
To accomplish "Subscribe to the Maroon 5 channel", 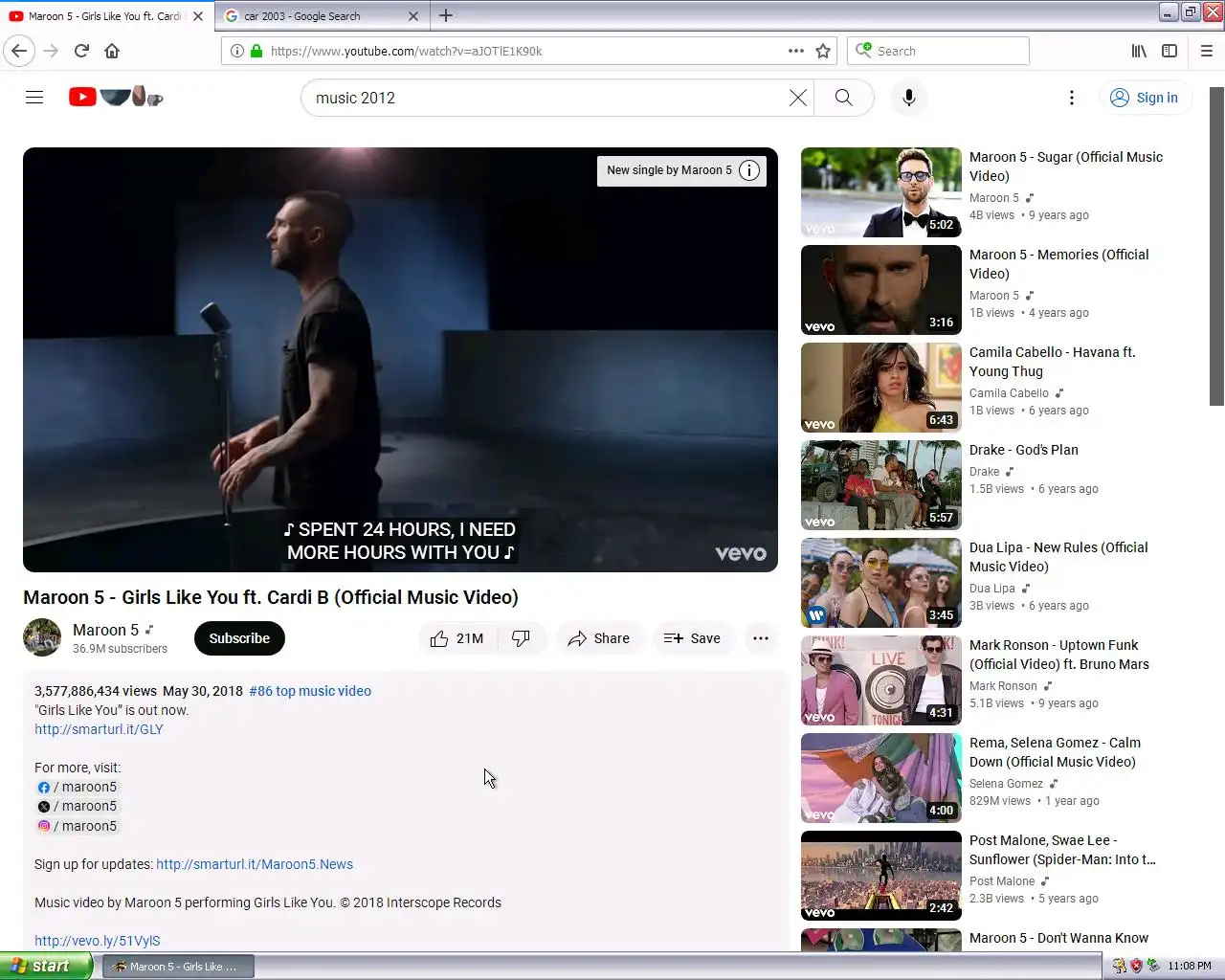I will pyautogui.click(x=239, y=638).
